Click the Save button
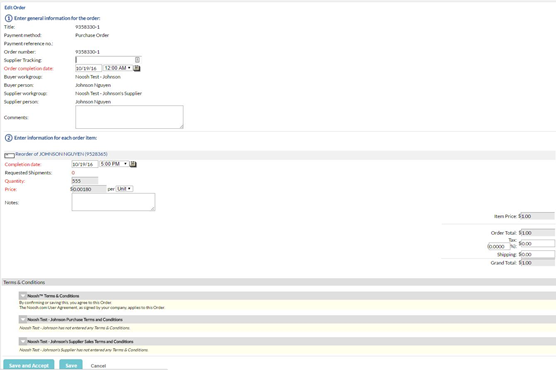The image size is (556, 370). pyautogui.click(x=71, y=365)
